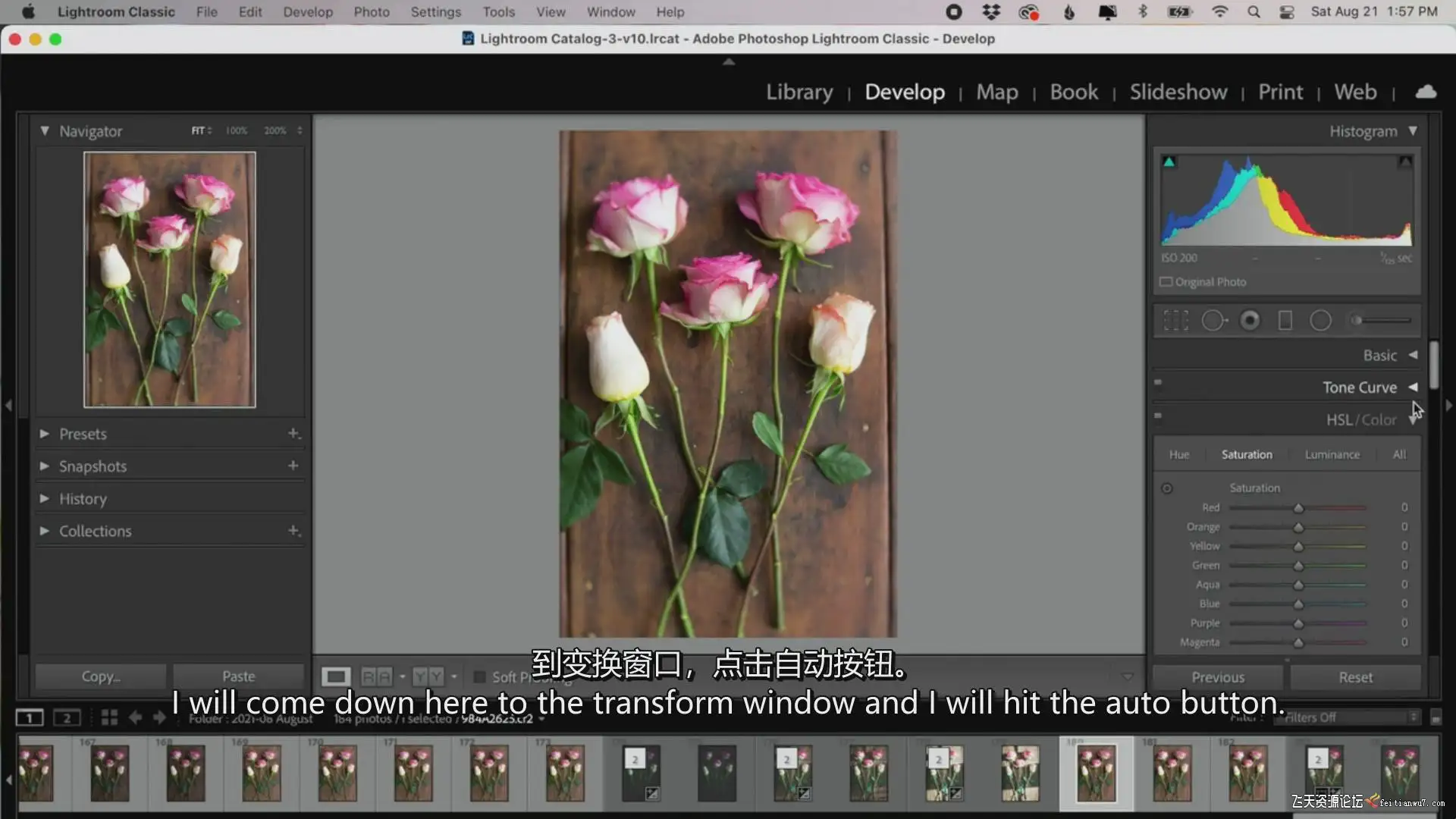Toggle the Original Photo checkbox
The width and height of the screenshot is (1456, 819).
[1166, 282]
